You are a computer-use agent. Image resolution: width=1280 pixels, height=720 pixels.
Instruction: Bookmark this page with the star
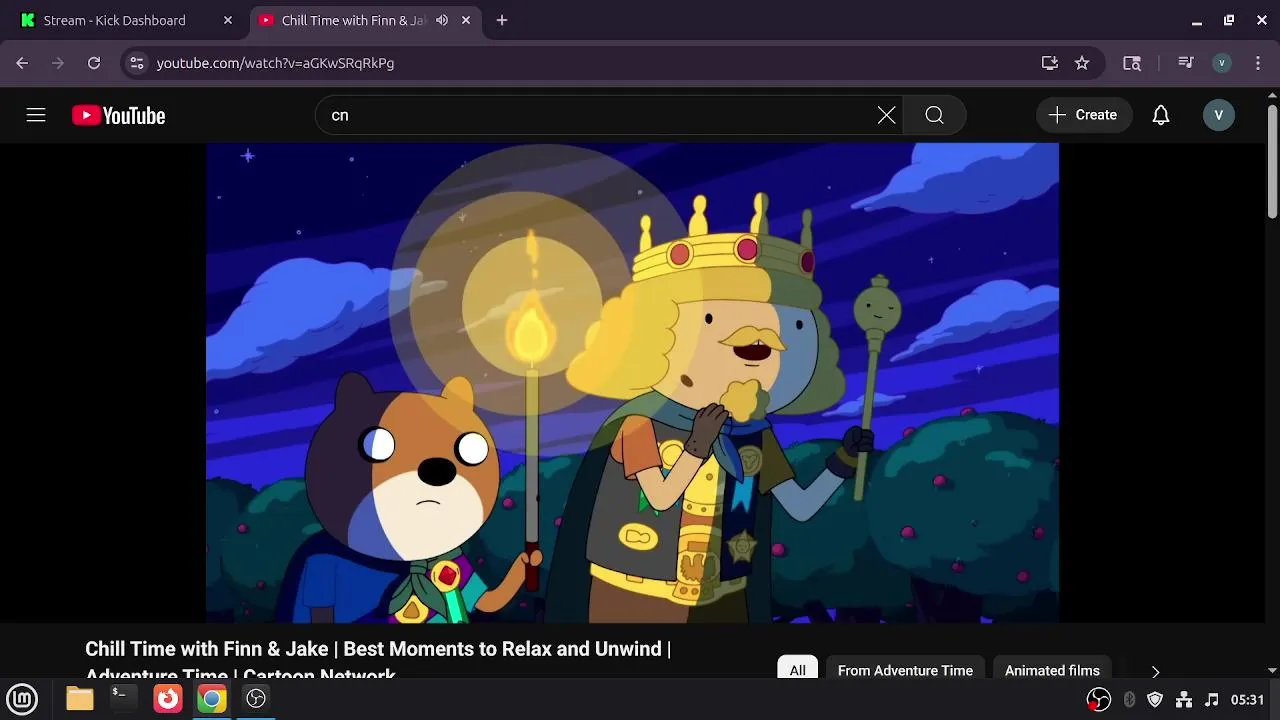click(x=1082, y=63)
